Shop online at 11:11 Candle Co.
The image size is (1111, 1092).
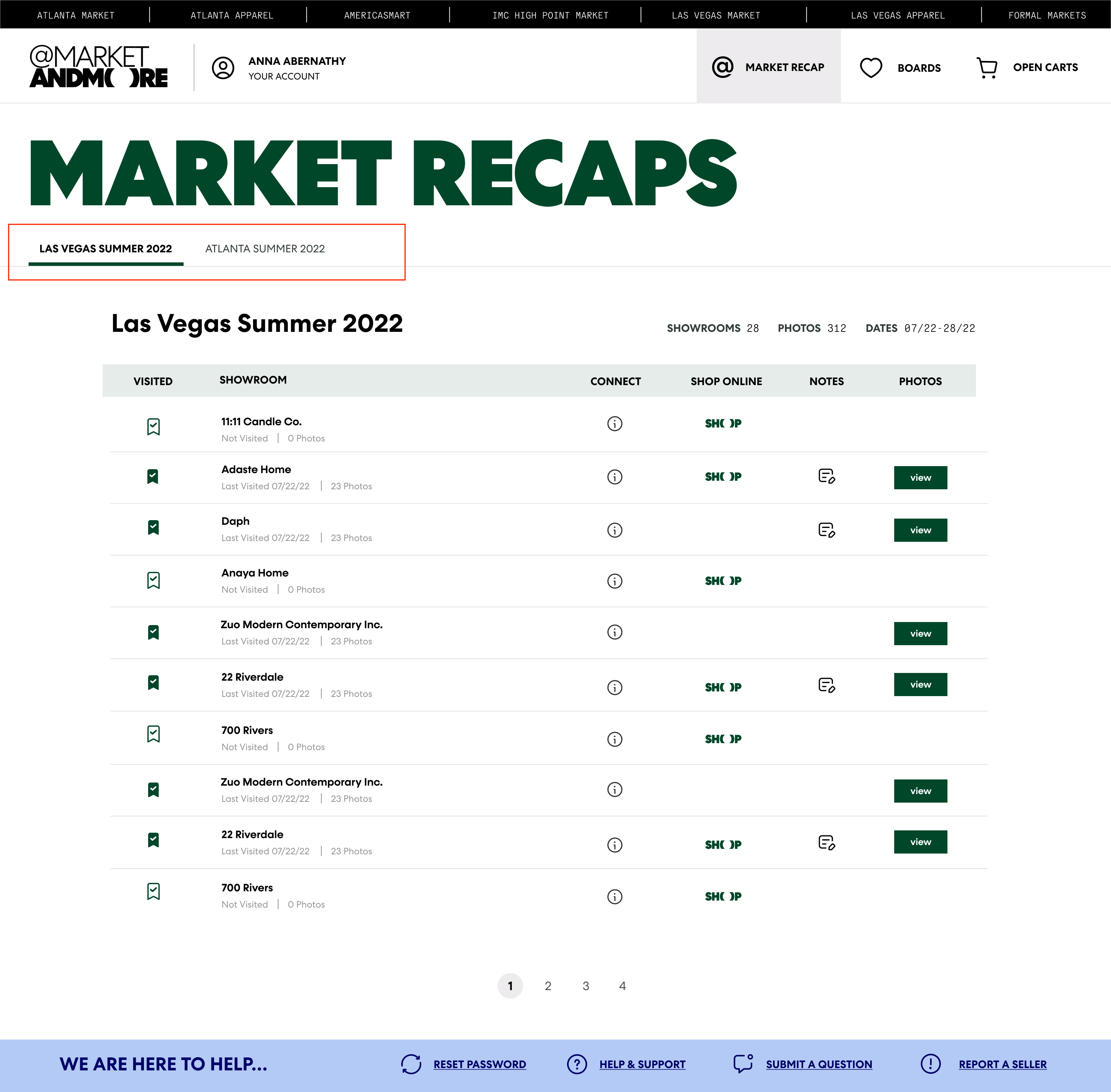[x=723, y=424]
